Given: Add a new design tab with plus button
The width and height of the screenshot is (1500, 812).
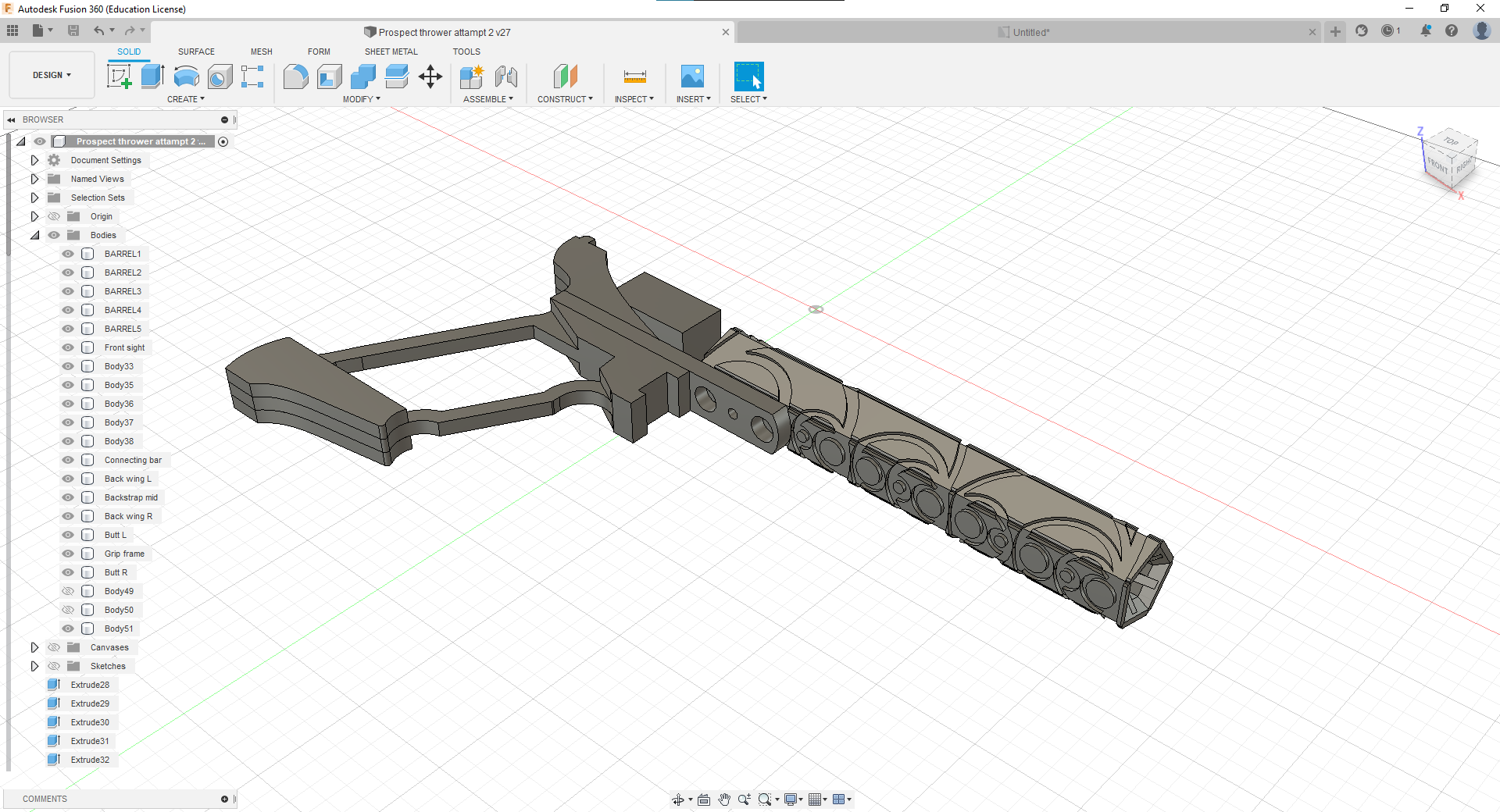Looking at the screenshot, I should pos(1335,31).
